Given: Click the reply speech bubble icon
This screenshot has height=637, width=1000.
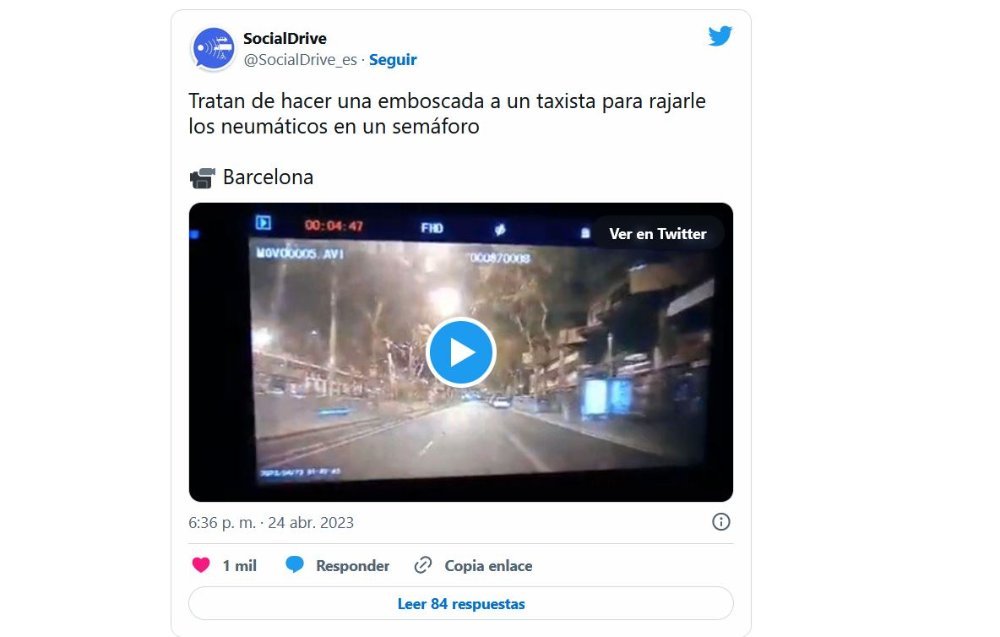Looking at the screenshot, I should pyautogui.click(x=295, y=565).
